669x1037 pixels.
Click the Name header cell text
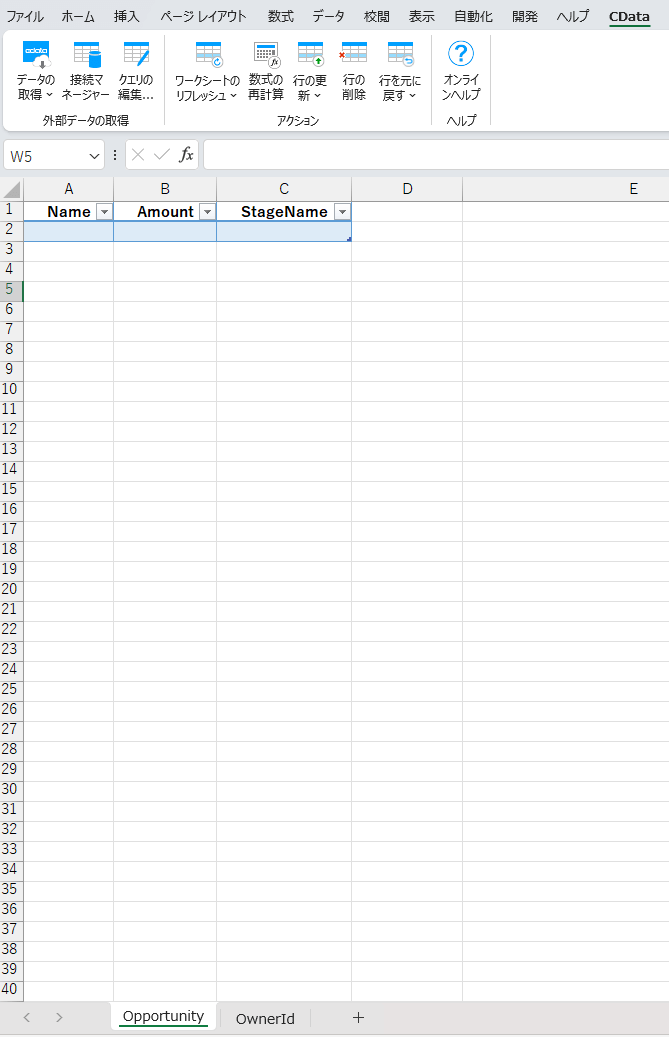(69, 212)
